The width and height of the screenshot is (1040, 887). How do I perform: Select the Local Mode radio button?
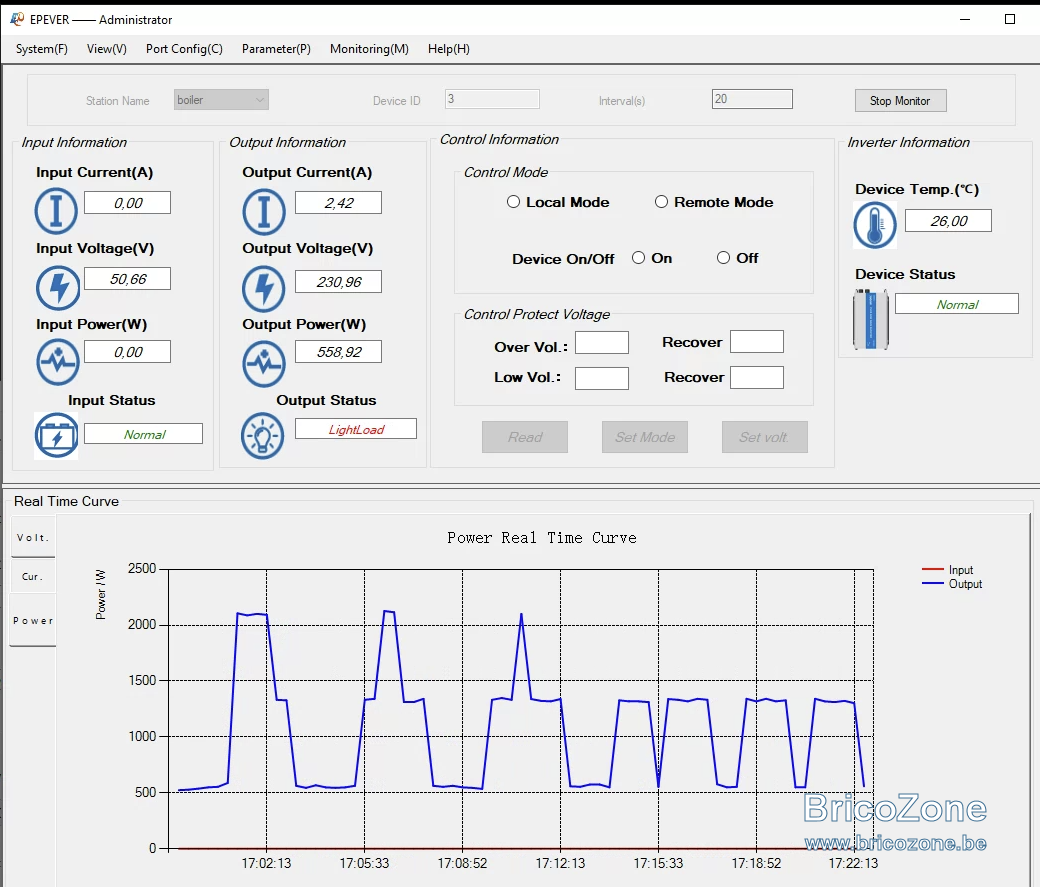click(513, 202)
